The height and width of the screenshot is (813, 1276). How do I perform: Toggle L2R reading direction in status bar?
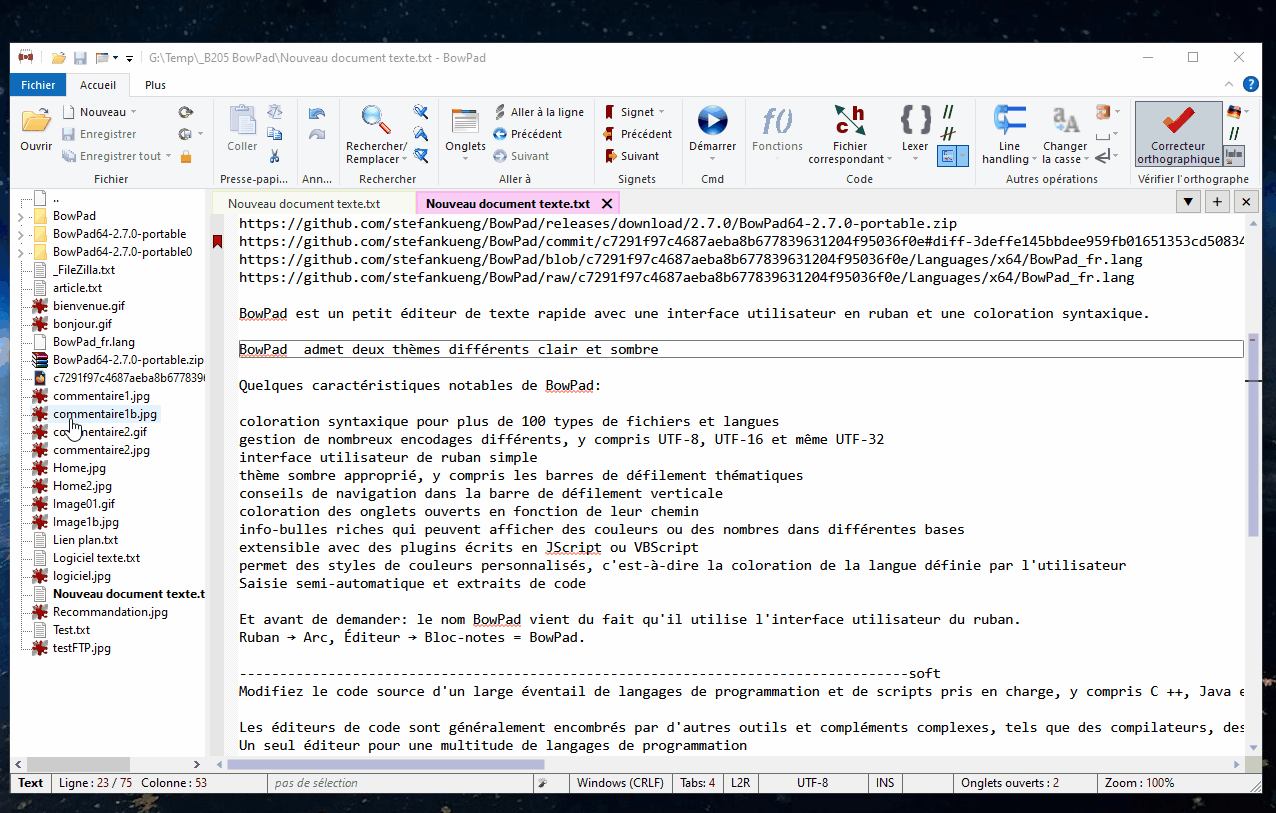[741, 783]
